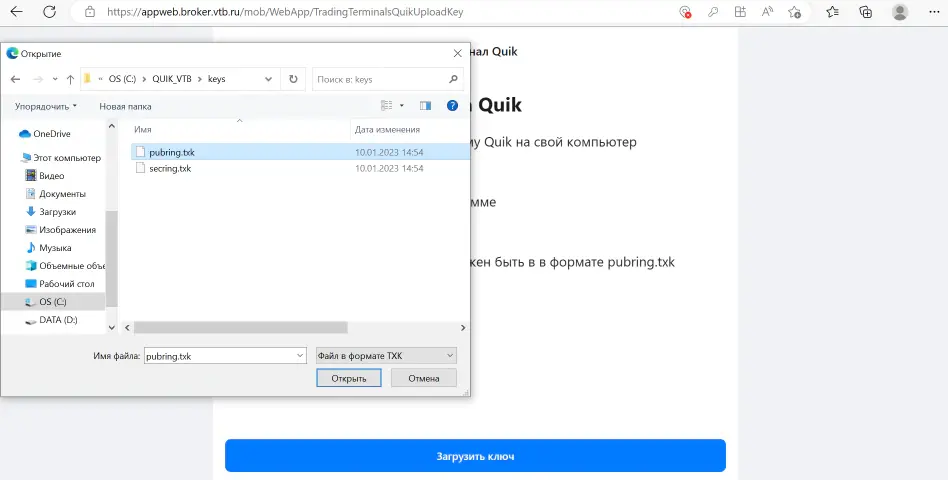Select the secring.txk file
The width and height of the screenshot is (948, 480).
click(300, 169)
